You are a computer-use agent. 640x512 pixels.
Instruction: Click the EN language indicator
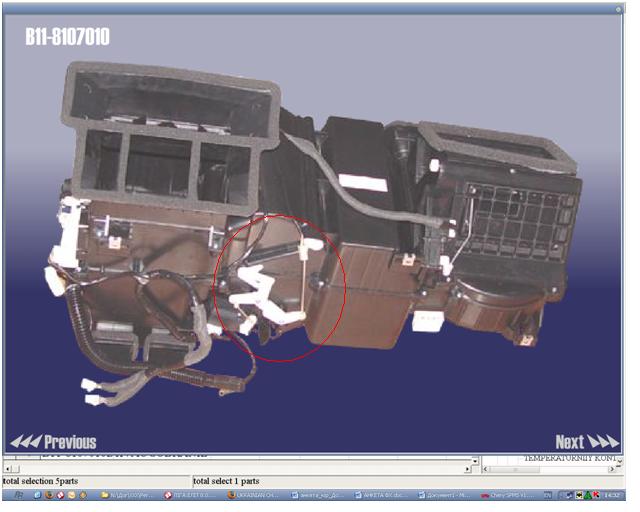[x=547, y=495]
